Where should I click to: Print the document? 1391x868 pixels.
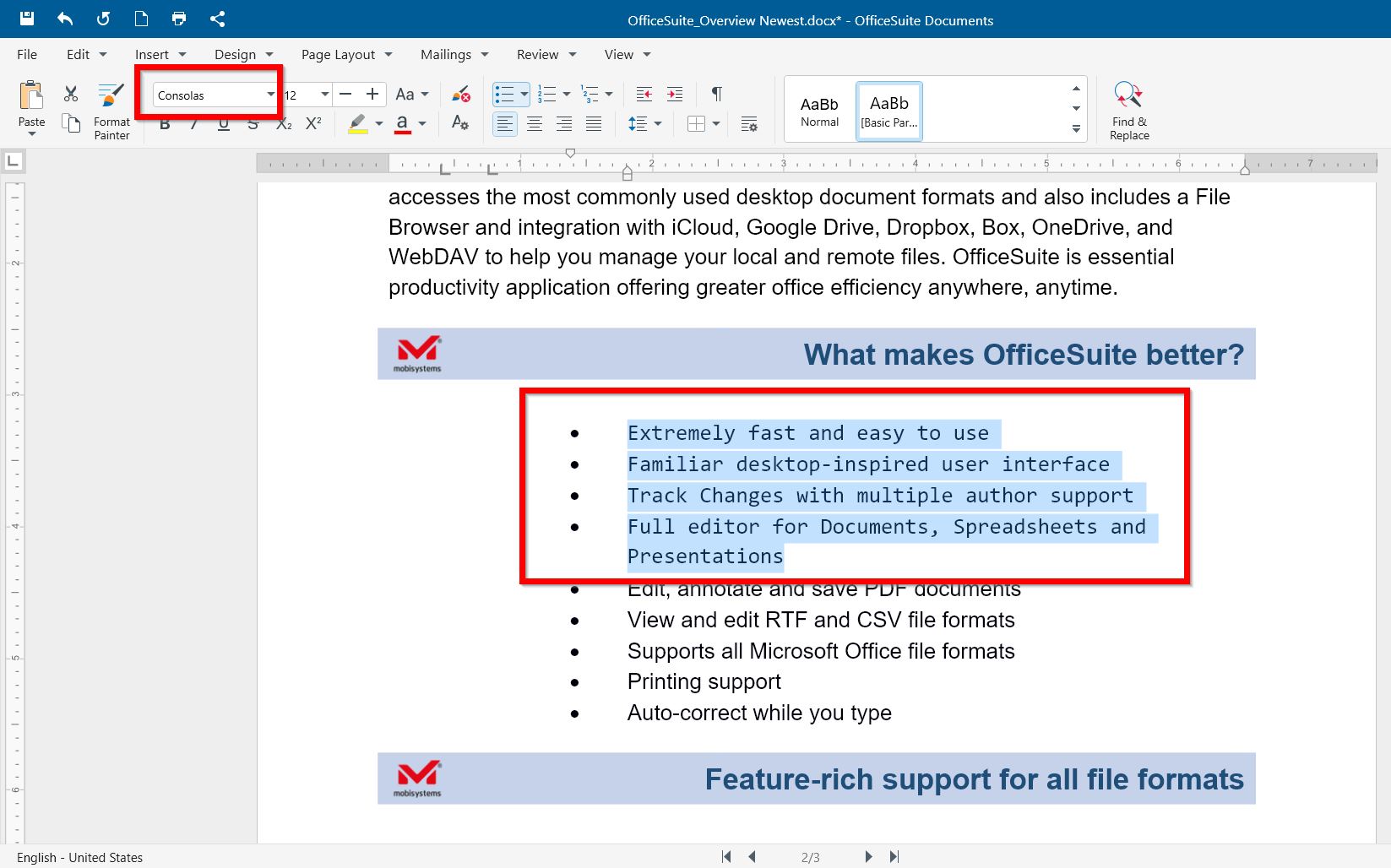179,19
